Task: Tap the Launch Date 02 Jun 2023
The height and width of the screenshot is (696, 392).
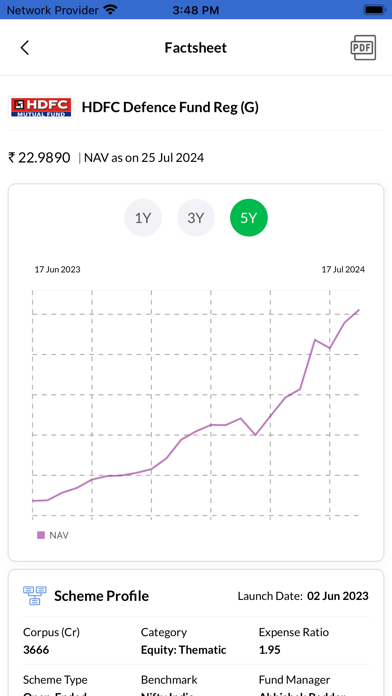Action: 338,596
